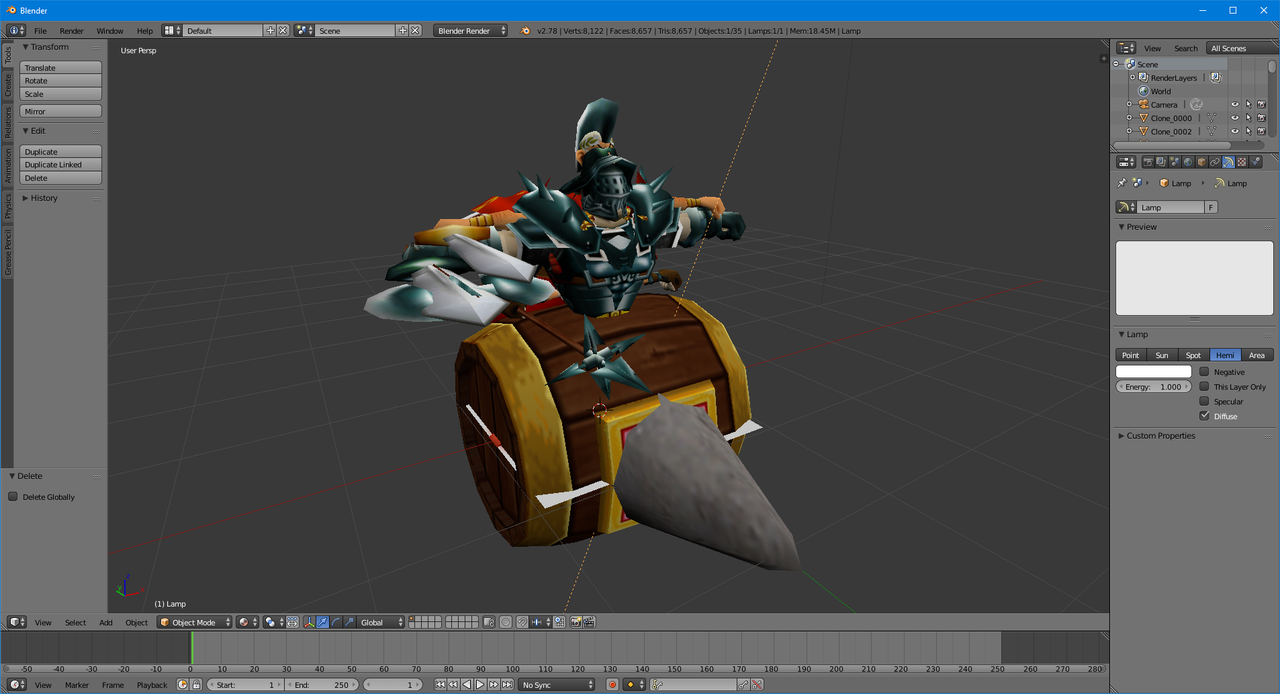1280x694 pixels.
Task: Toggle renderability of Camera in outliner
Action: coord(1261,104)
